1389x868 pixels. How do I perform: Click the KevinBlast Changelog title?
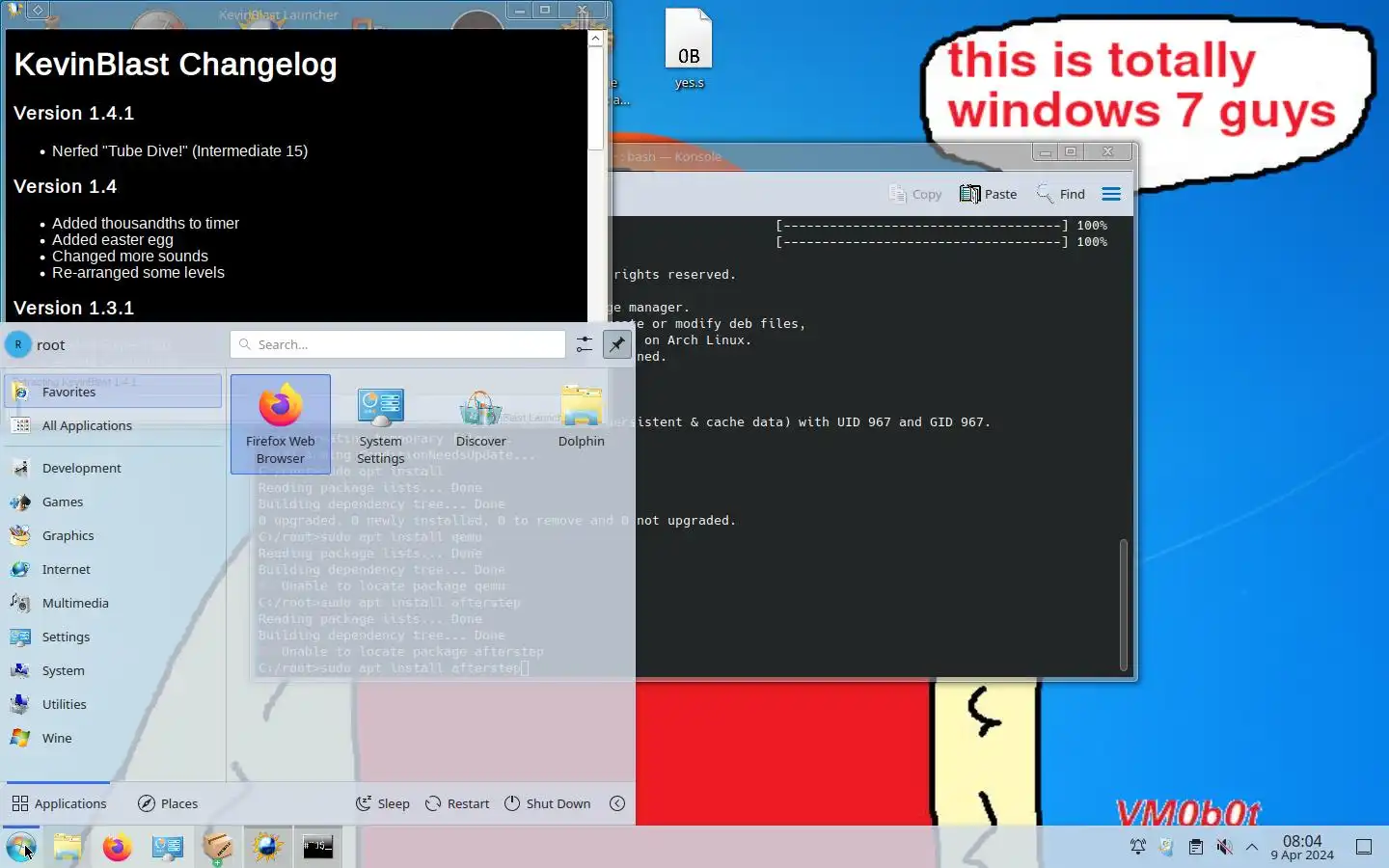[x=176, y=65]
